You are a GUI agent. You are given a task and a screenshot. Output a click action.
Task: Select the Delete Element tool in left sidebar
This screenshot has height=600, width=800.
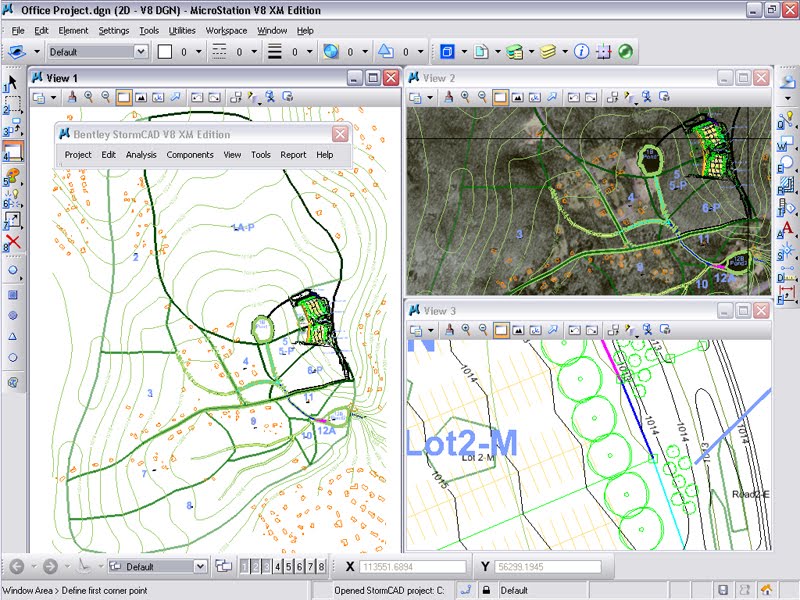[x=13, y=243]
